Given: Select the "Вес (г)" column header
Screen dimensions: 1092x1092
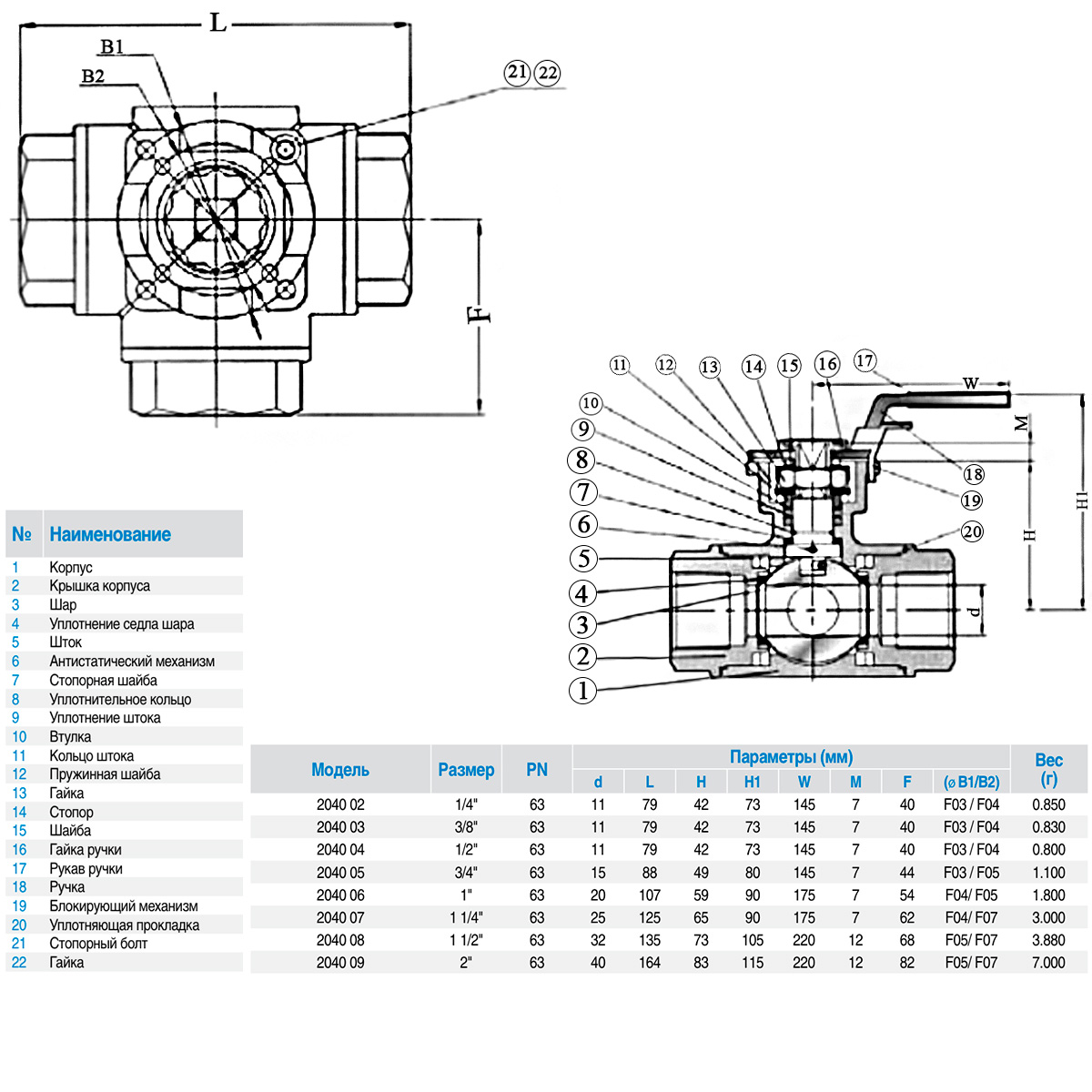Looking at the screenshot, I should [x=1048, y=769].
